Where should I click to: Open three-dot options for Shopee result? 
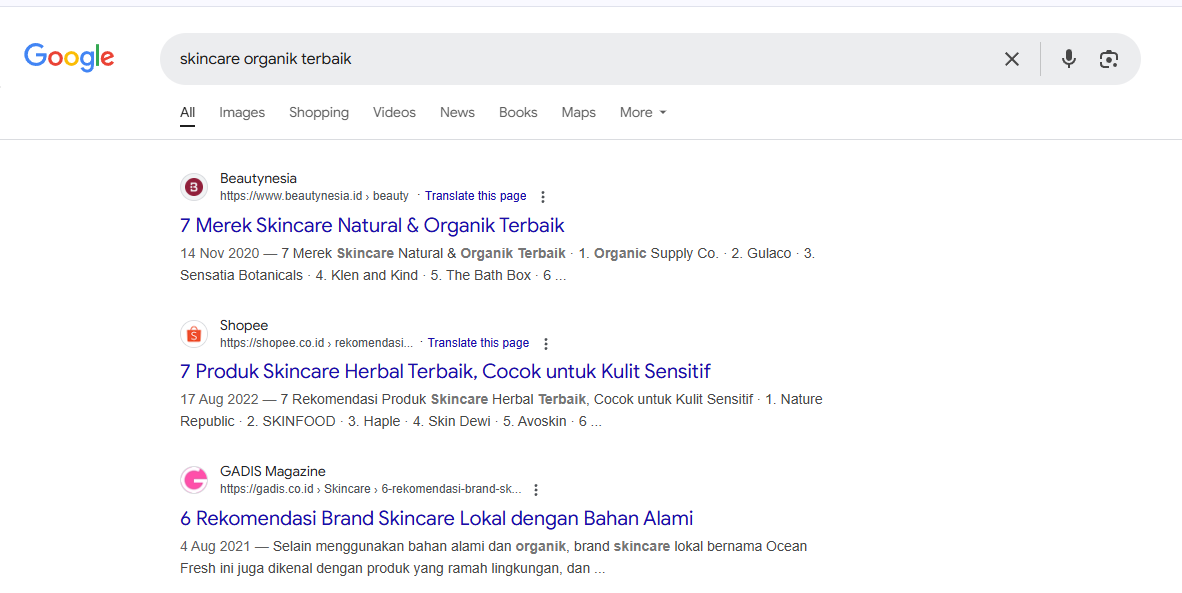coord(546,344)
